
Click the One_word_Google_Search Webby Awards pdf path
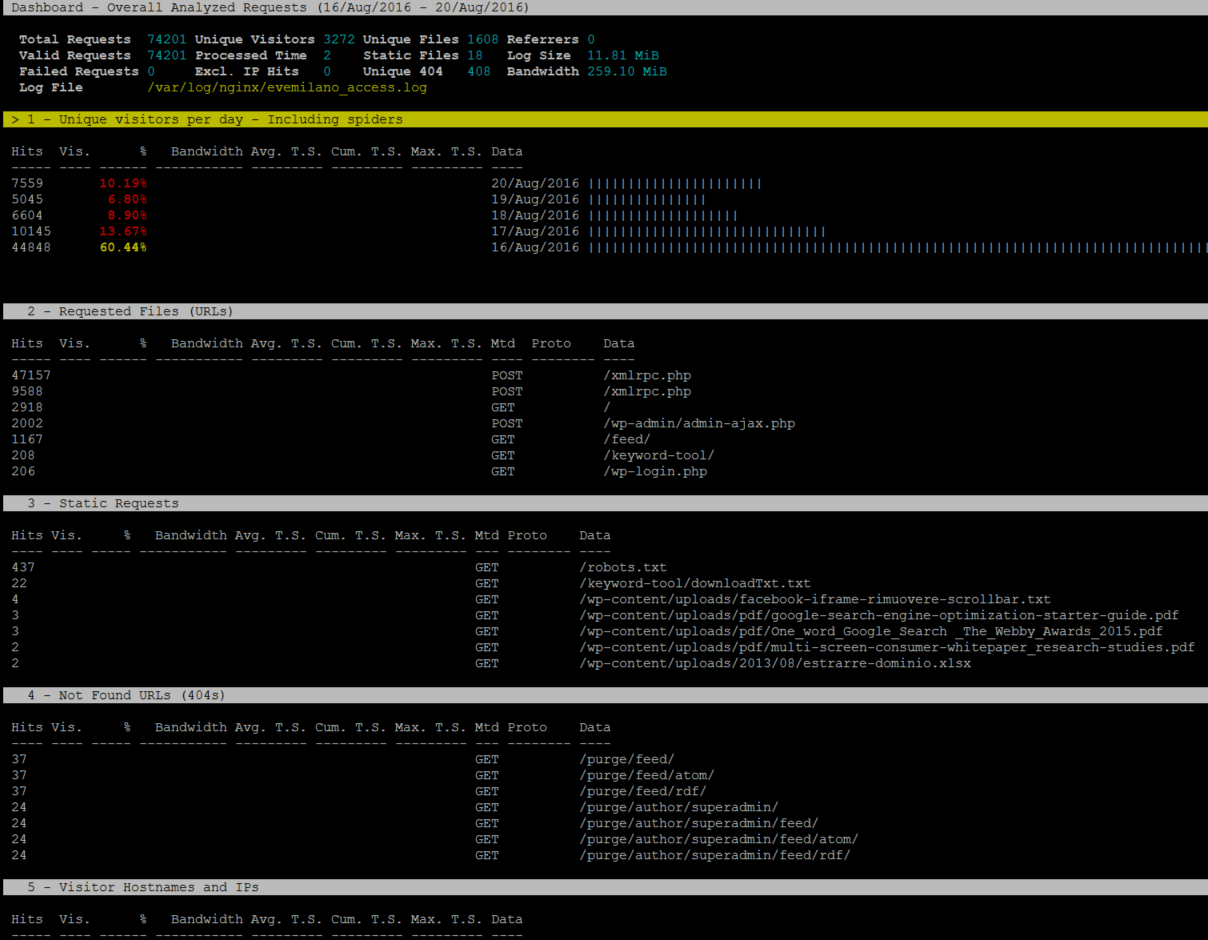point(871,632)
